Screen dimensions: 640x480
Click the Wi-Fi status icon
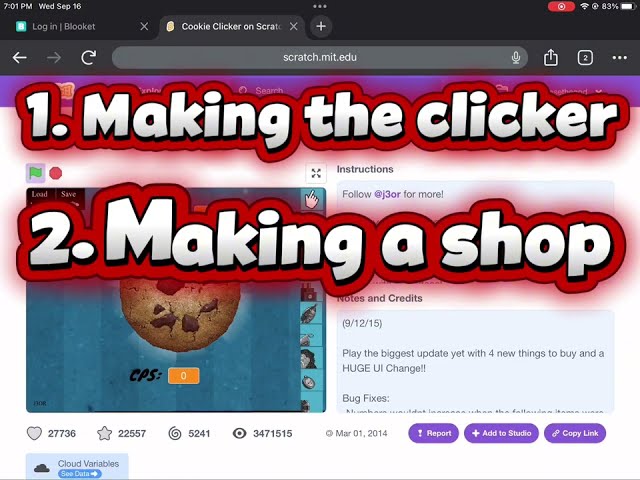584,7
